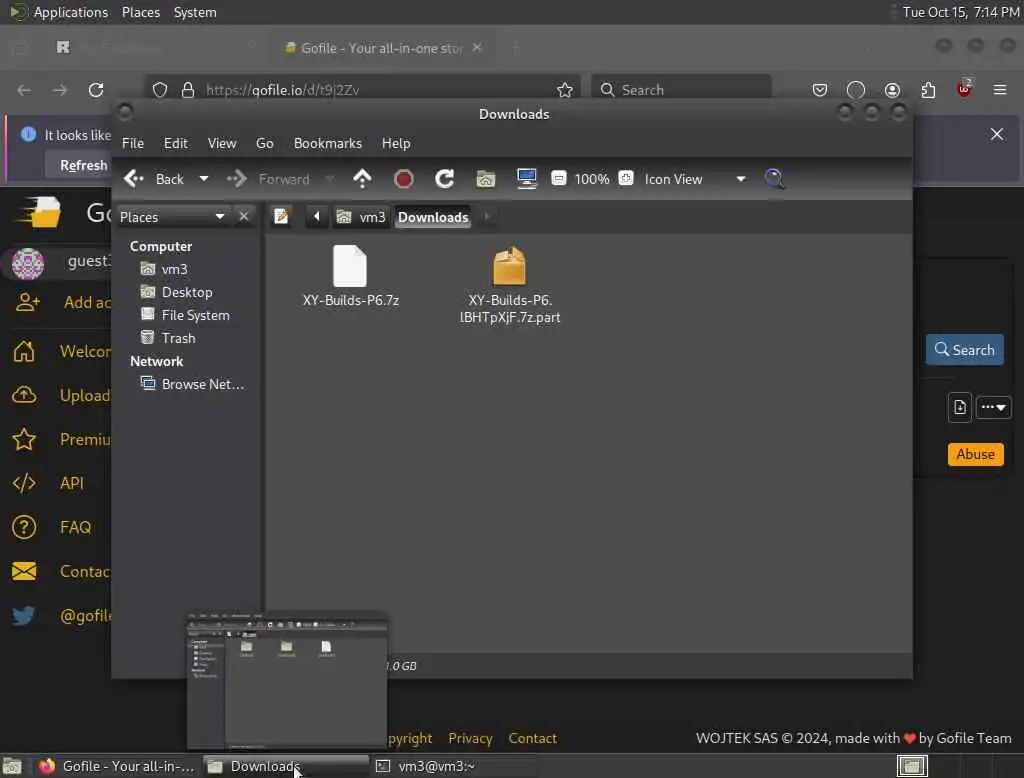
Task: Open the Bookmarks menu
Action: (x=328, y=143)
